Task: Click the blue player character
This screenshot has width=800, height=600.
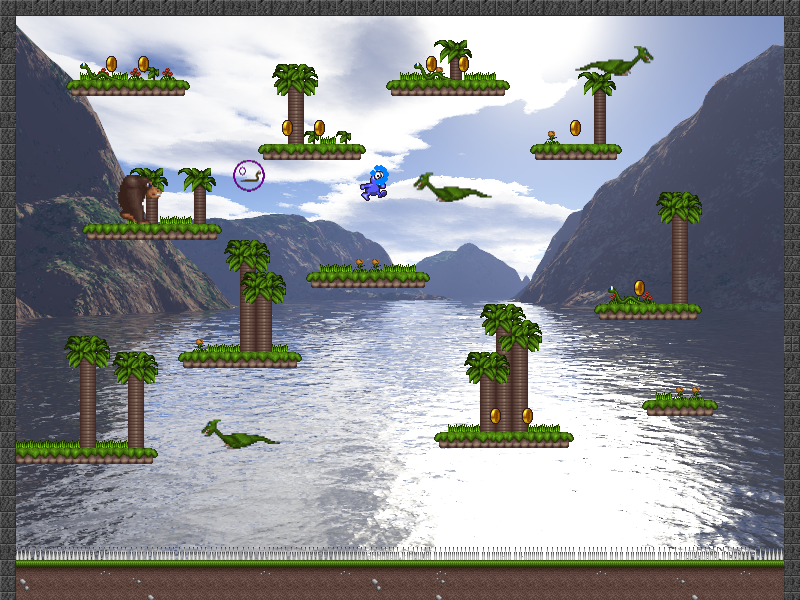Action: [375, 183]
